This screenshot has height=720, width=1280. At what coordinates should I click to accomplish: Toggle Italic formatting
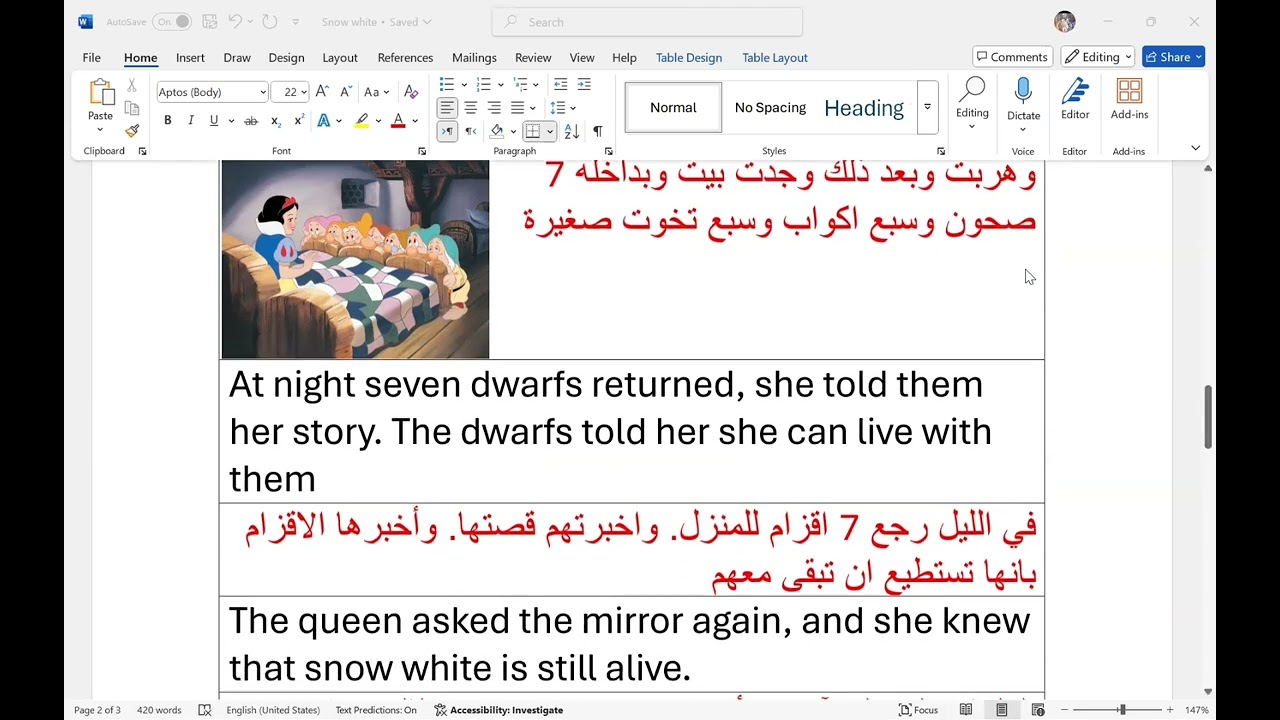(190, 121)
